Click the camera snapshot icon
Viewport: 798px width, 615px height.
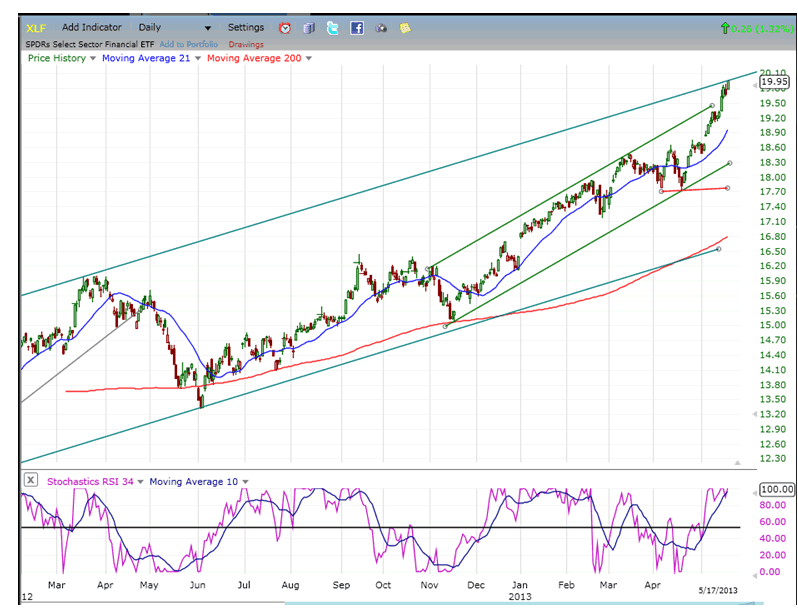tap(381, 28)
